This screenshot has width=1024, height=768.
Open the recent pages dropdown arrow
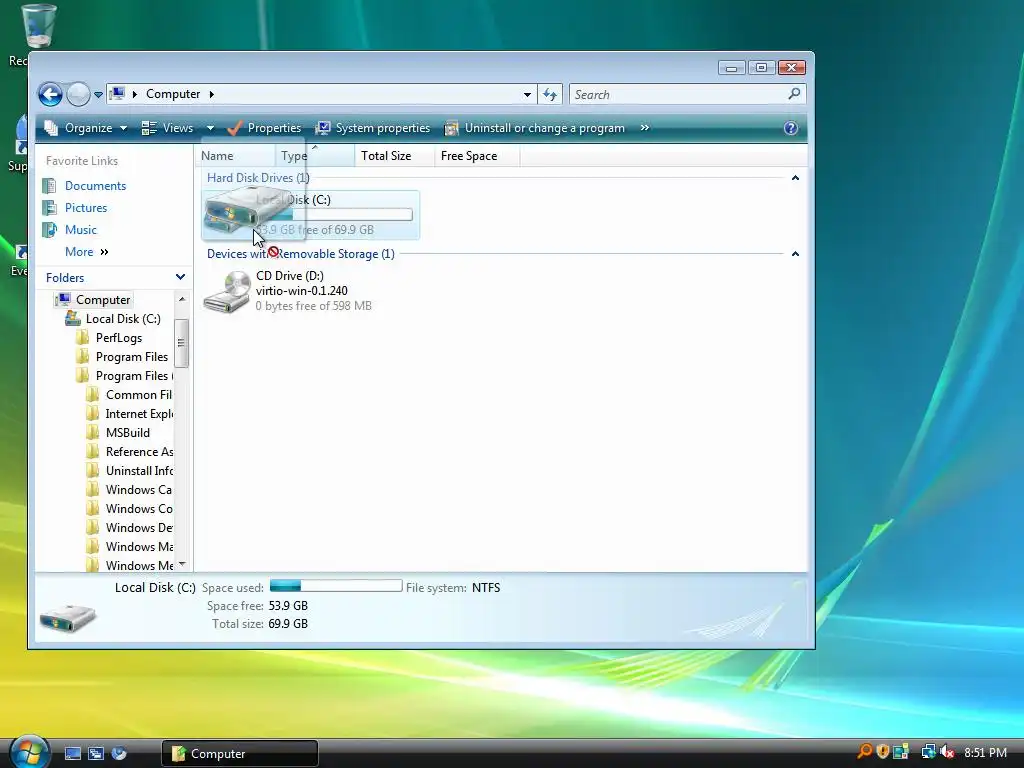point(98,95)
